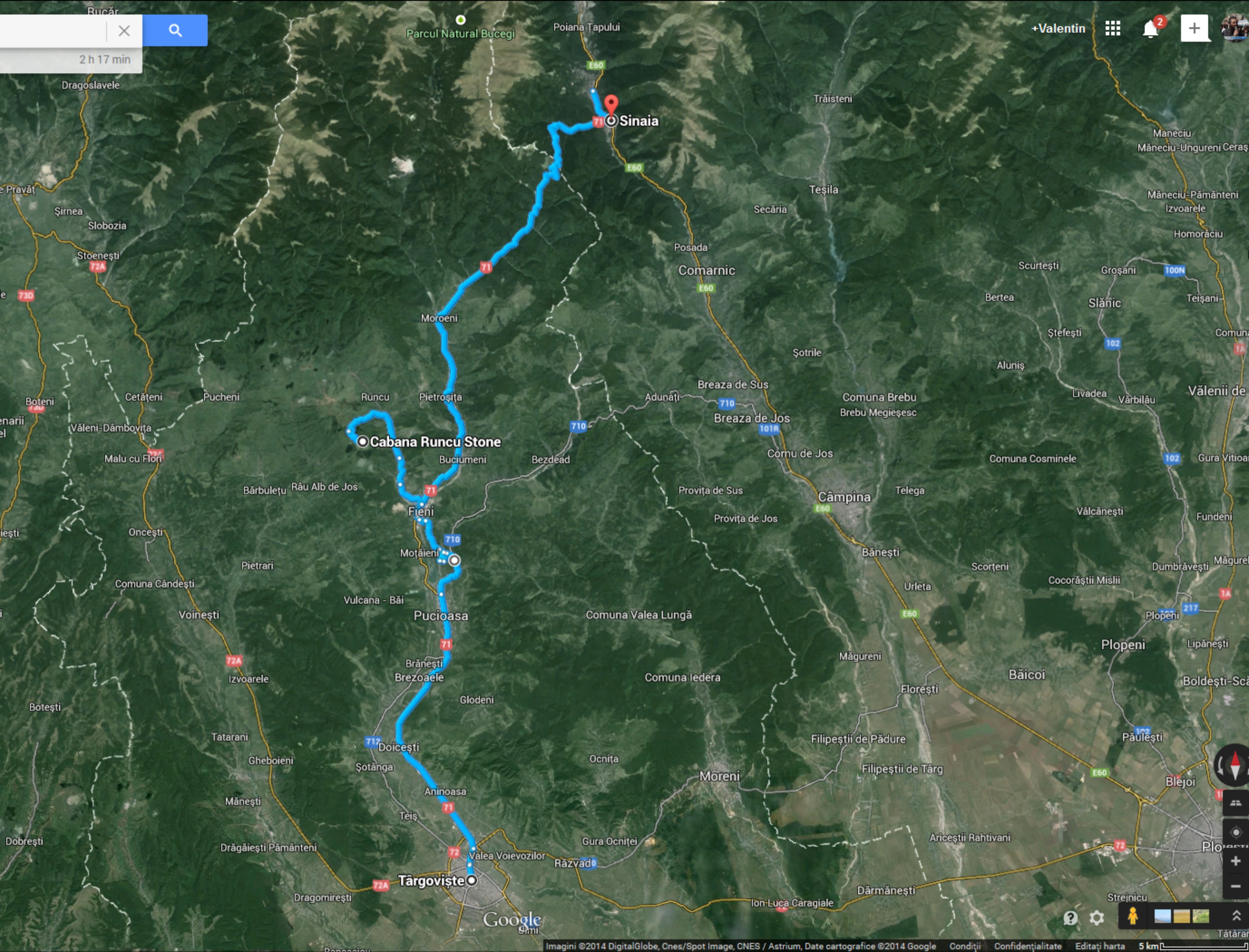Toggle tilt view button

1235,804
